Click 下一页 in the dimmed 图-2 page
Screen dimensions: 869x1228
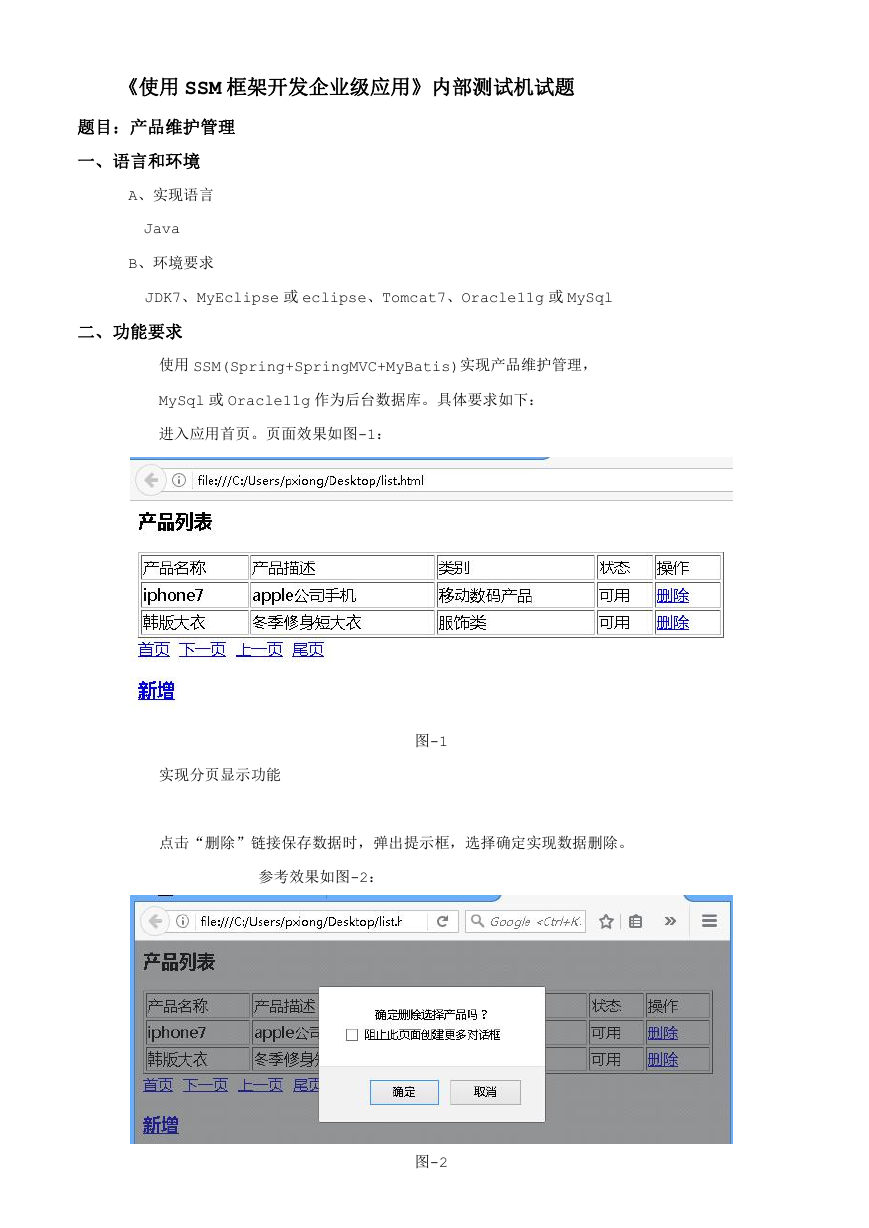(x=205, y=1085)
